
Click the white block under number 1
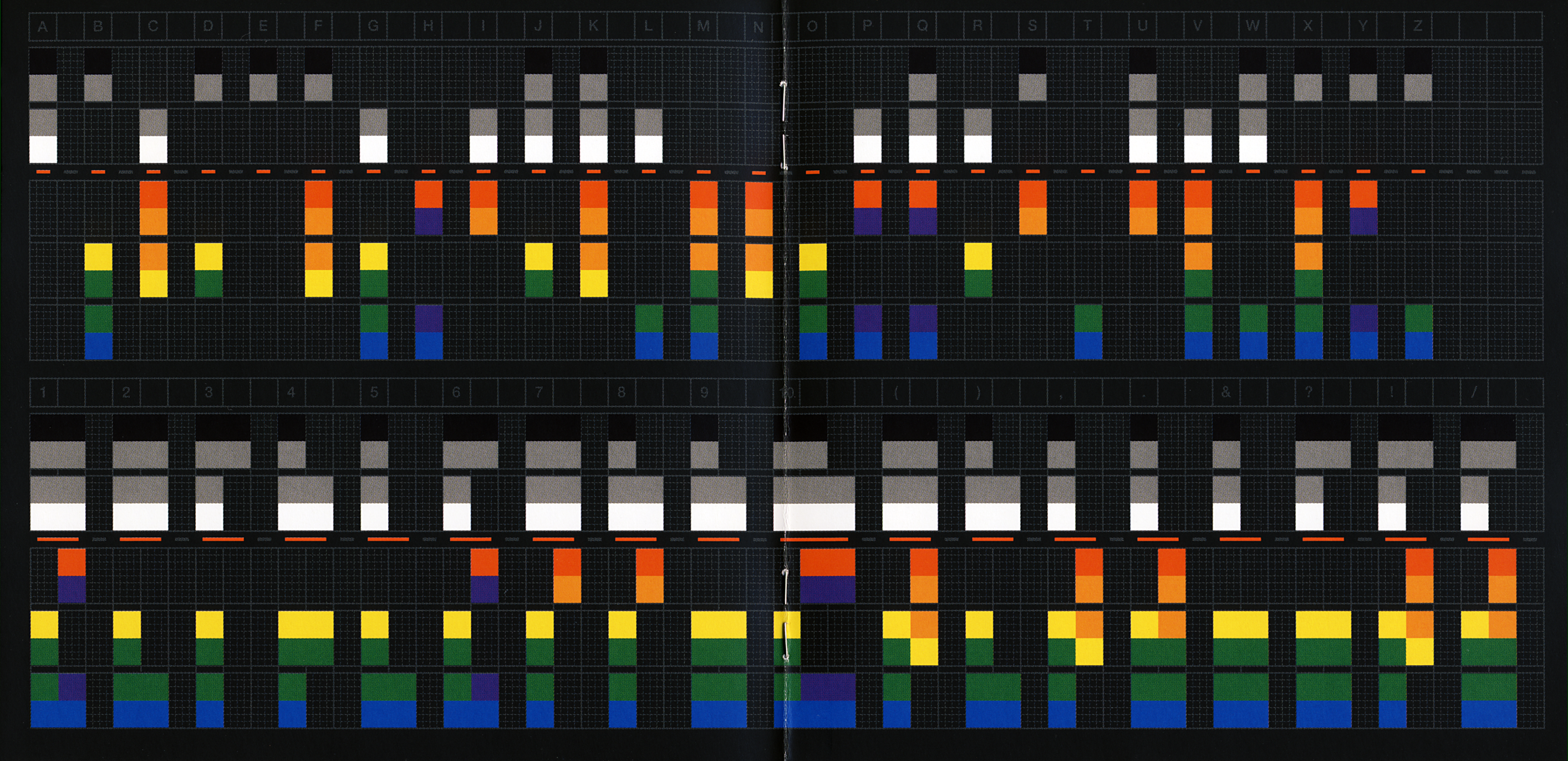pos(58,517)
